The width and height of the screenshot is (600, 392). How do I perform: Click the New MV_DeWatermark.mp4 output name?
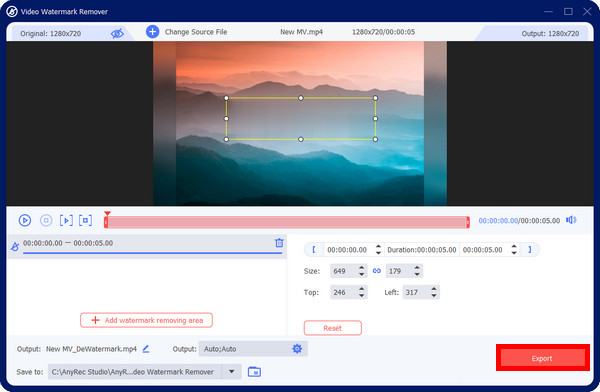[x=91, y=349]
